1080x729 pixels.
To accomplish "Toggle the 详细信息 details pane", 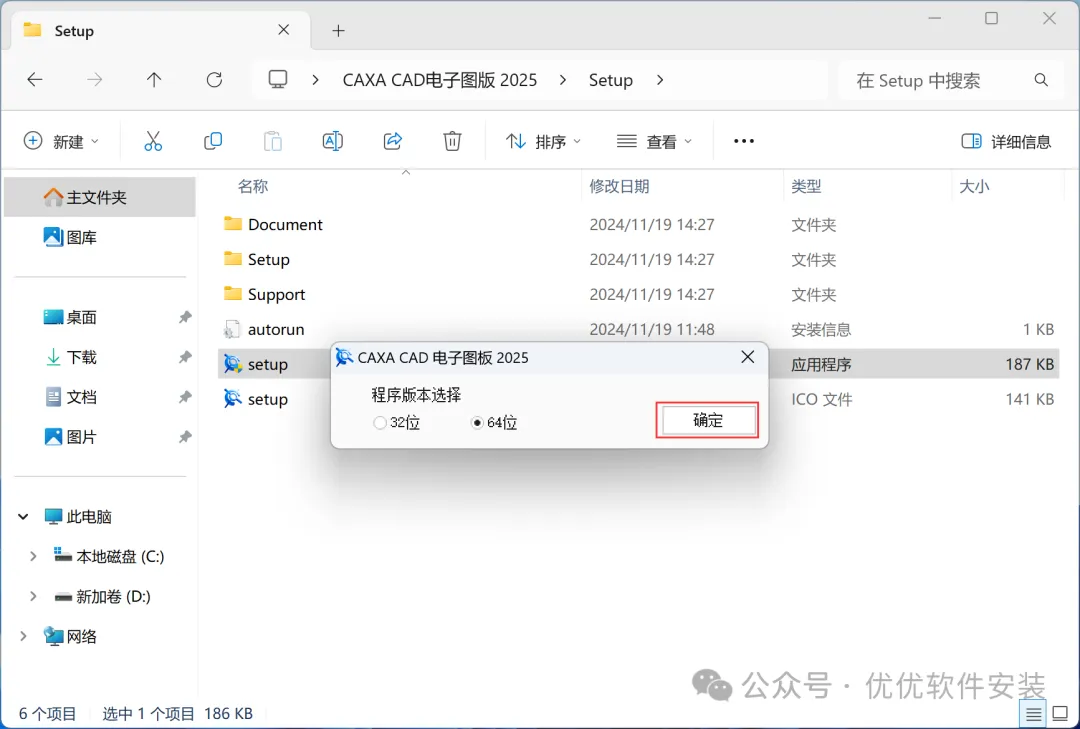I will coord(1006,141).
